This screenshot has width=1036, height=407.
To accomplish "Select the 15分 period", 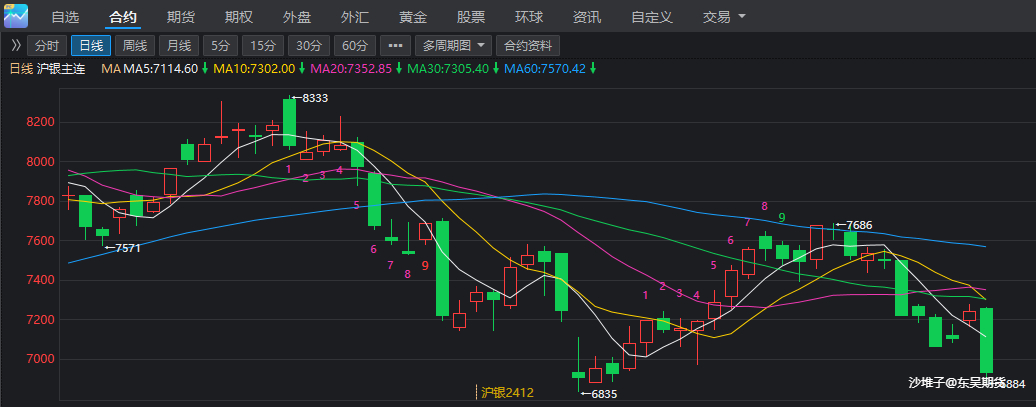I will pyautogui.click(x=263, y=46).
